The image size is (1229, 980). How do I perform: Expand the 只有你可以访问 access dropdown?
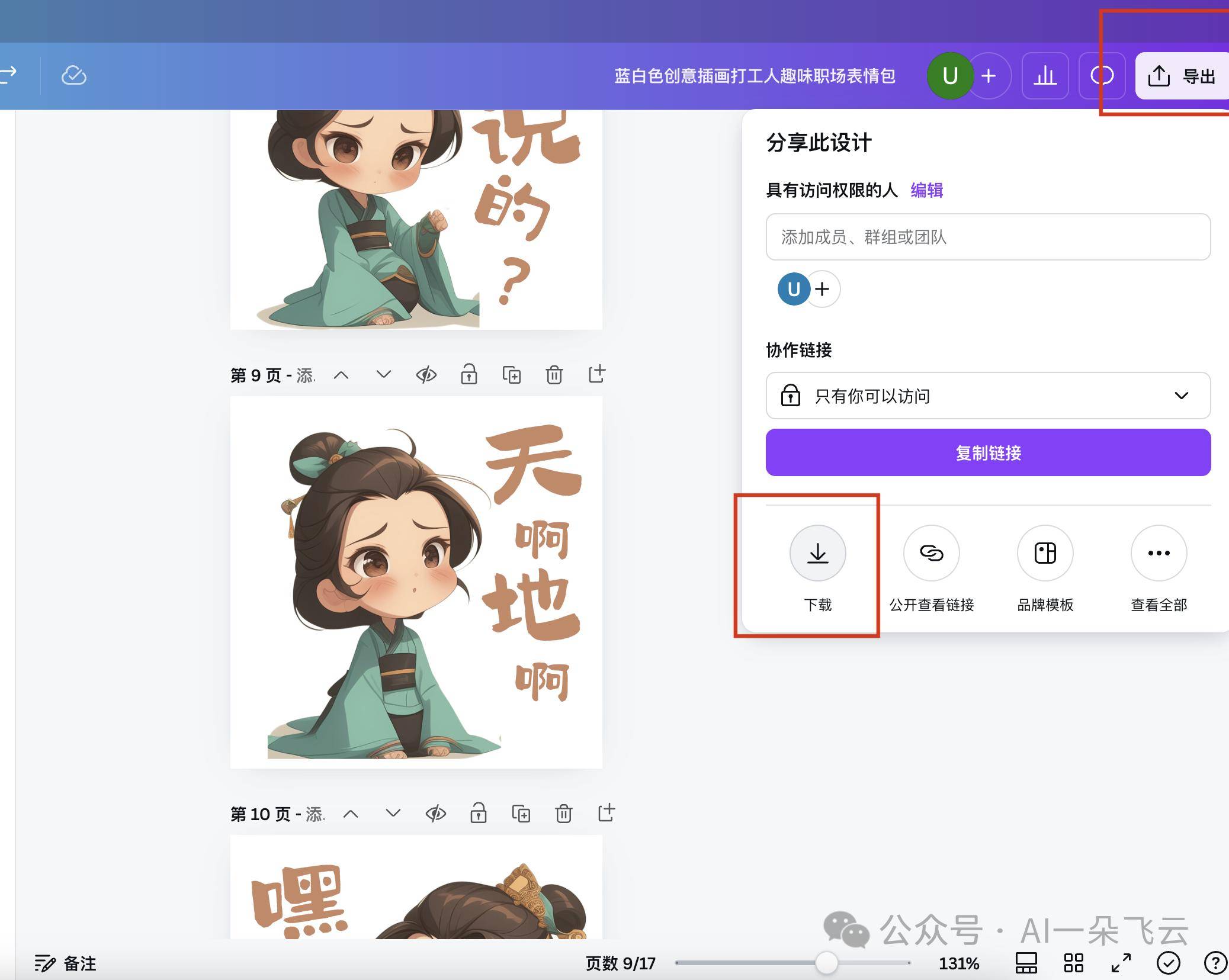pos(1182,396)
